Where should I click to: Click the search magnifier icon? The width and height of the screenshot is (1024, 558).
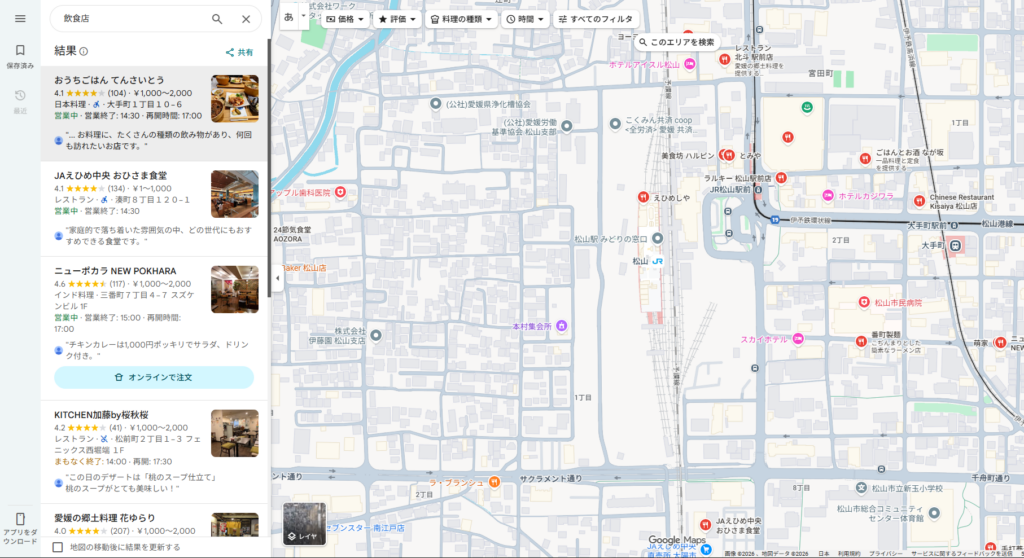pyautogui.click(x=217, y=19)
